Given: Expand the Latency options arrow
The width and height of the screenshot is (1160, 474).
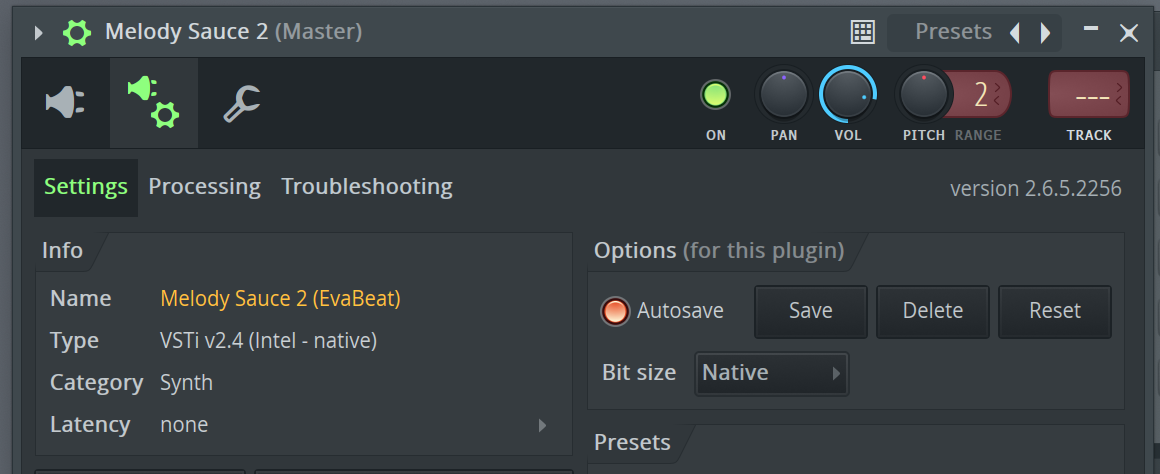Looking at the screenshot, I should click(x=542, y=425).
